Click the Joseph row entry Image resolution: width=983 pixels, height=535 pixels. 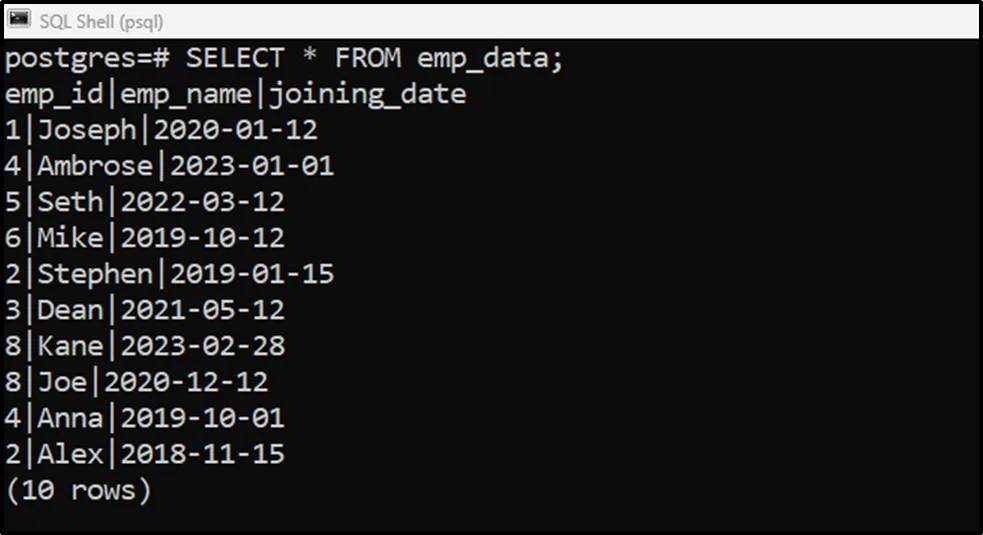[87, 130]
